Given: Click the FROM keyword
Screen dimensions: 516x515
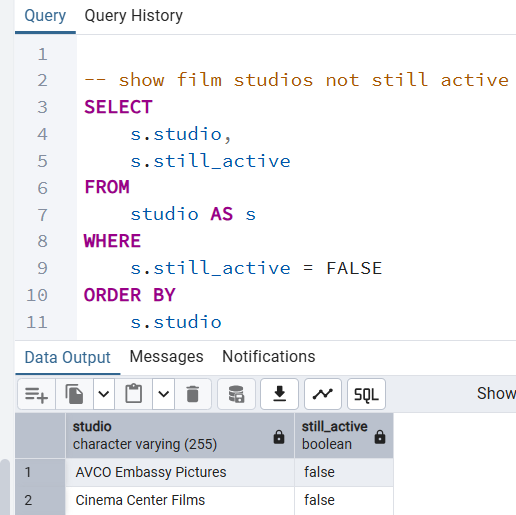Looking at the screenshot, I should coord(107,187).
